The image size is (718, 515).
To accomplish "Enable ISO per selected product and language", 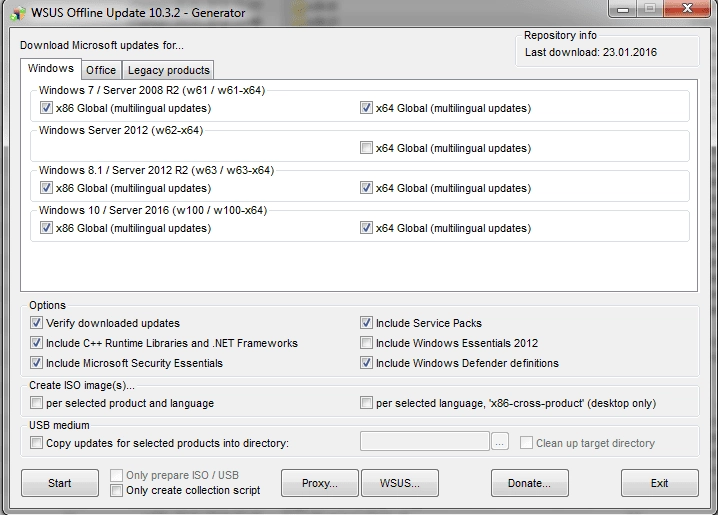I will [x=36, y=403].
